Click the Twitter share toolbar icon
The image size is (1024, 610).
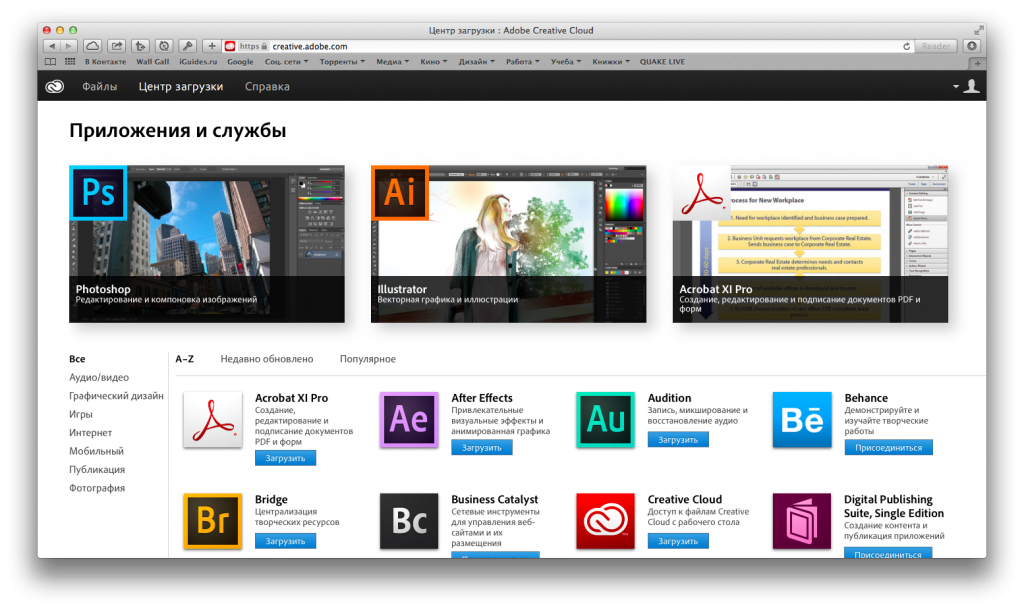tap(140, 46)
